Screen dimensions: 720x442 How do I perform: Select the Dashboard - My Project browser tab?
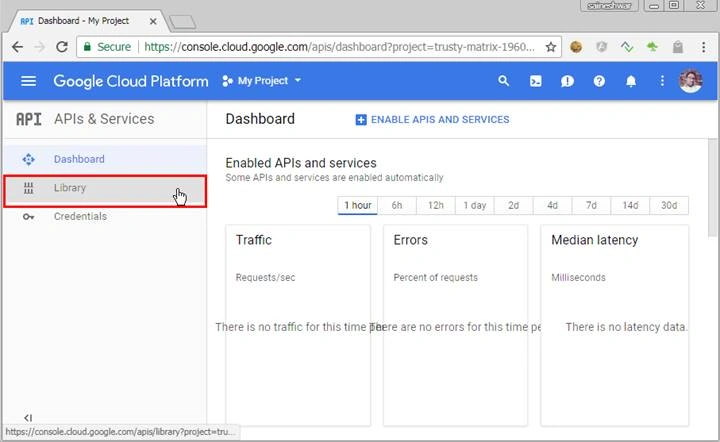coord(87,21)
